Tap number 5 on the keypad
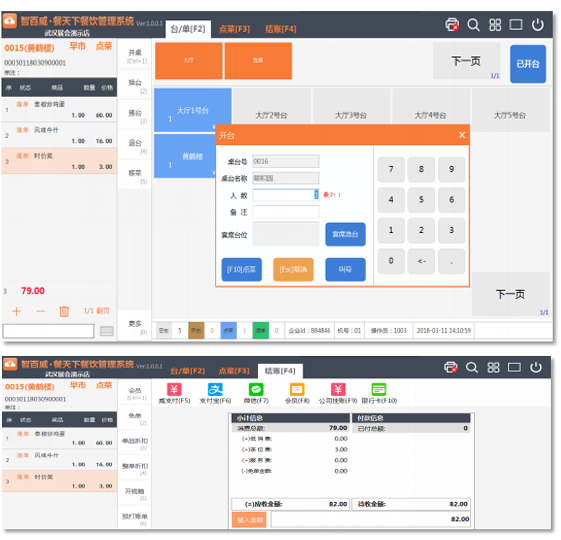Image resolution: width=561 pixels, height=540 pixels. click(421, 200)
